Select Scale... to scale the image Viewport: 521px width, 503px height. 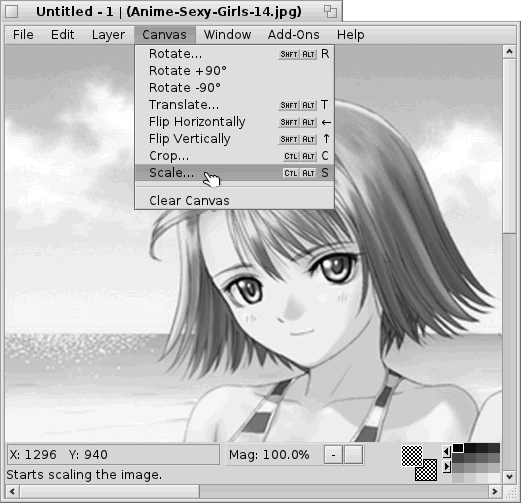point(234,173)
